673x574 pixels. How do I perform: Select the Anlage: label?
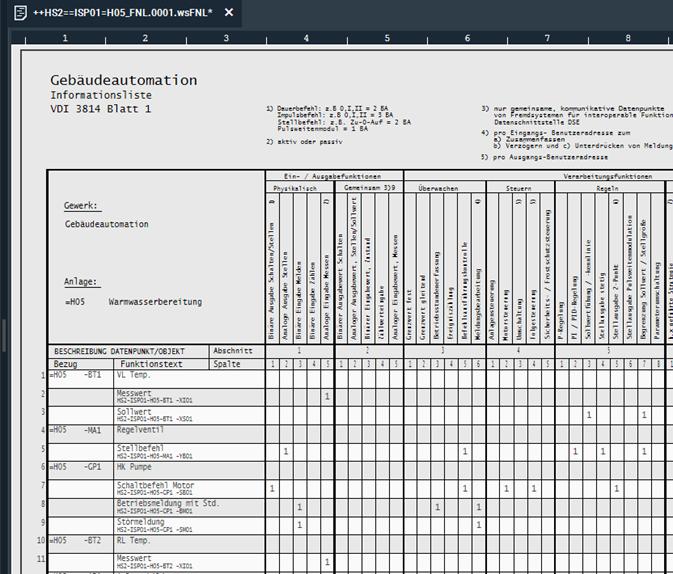pos(81,282)
